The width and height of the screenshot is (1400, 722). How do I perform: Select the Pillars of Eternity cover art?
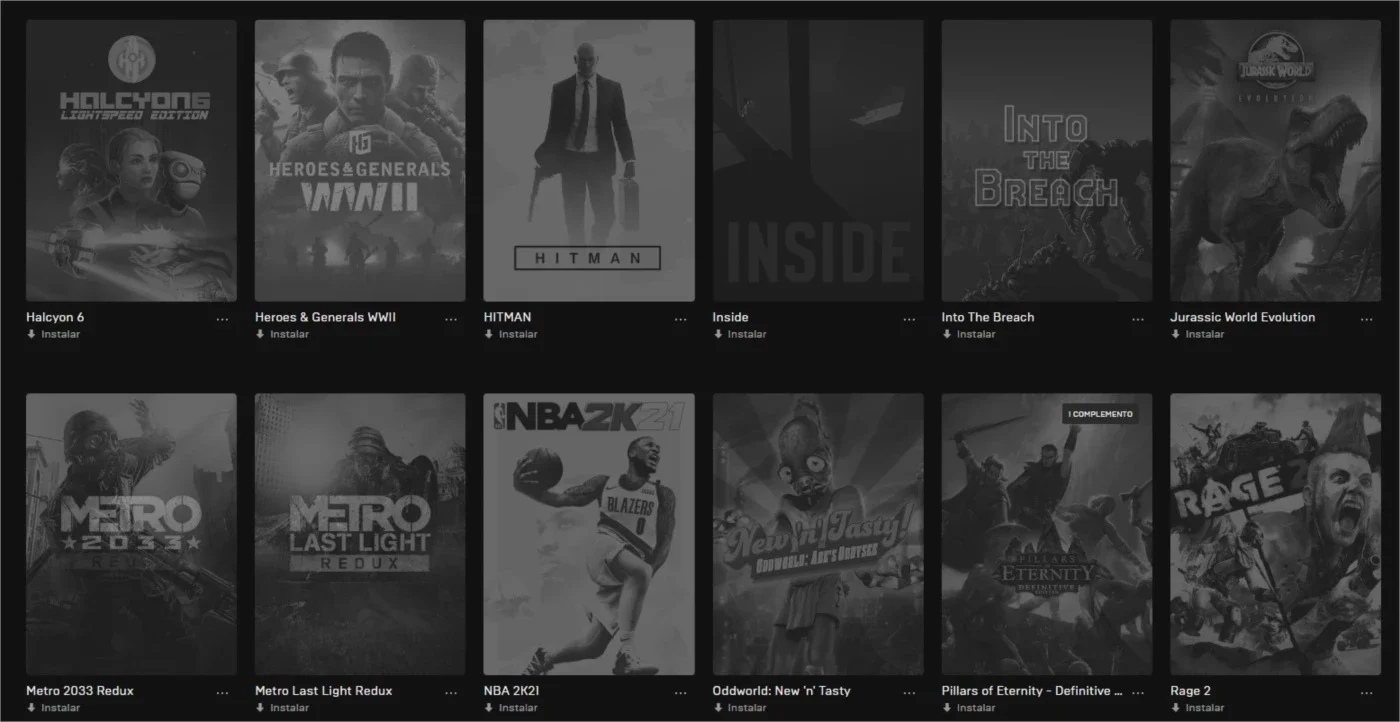click(1047, 534)
